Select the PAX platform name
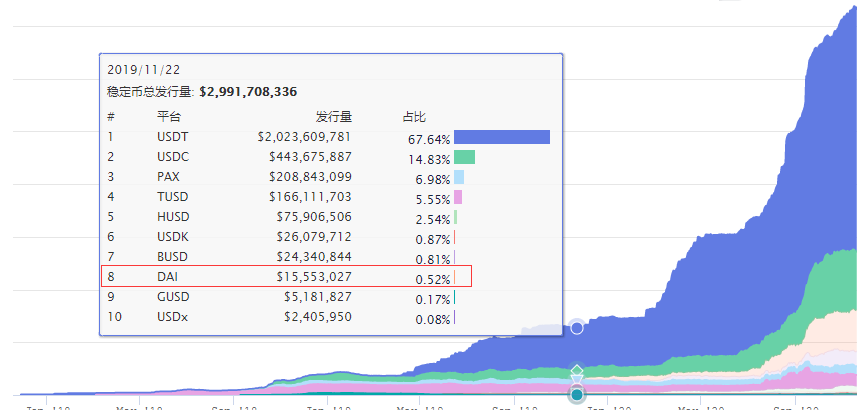 coord(168,177)
